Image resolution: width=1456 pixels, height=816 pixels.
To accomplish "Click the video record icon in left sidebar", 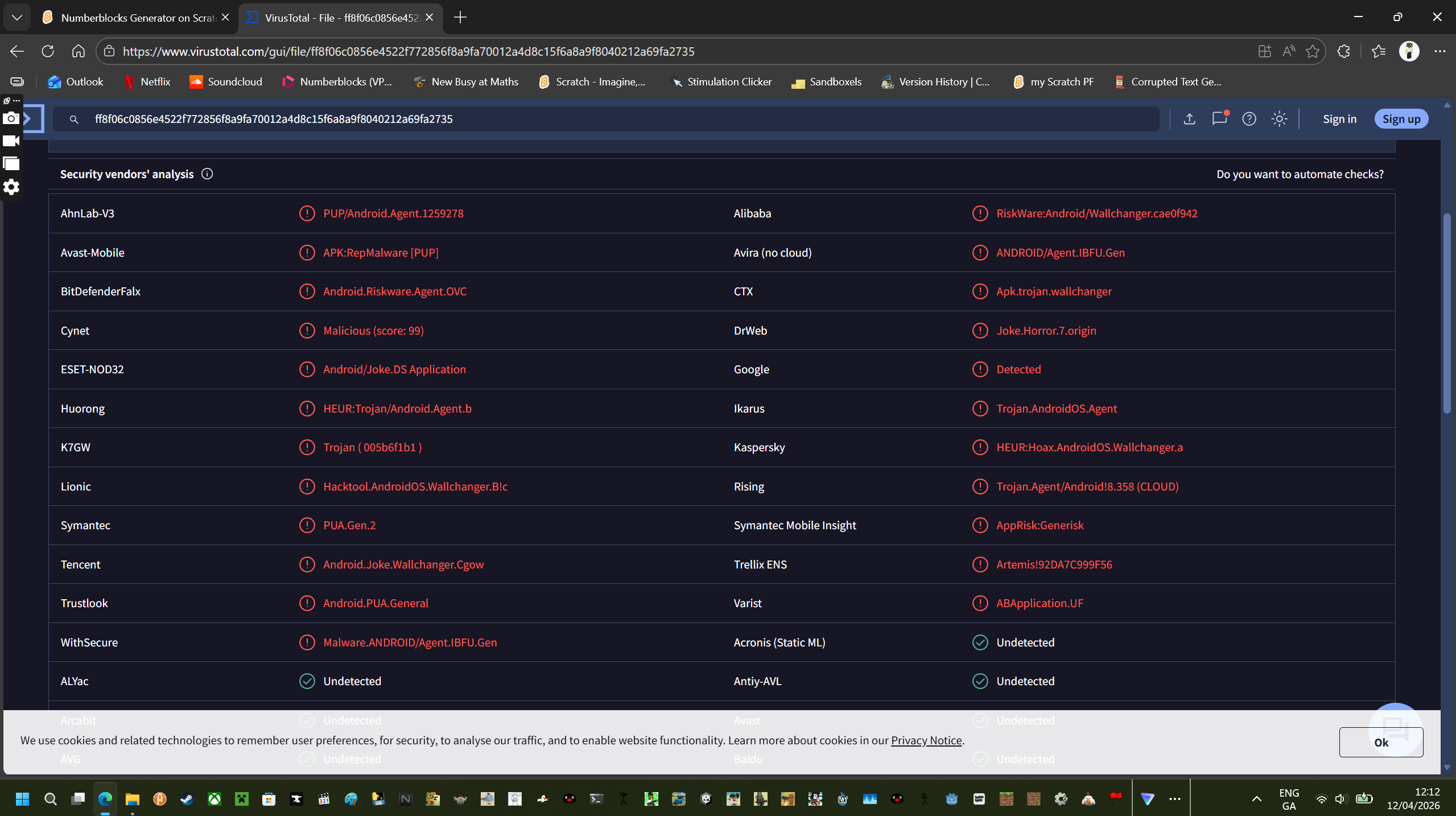I will tap(11, 141).
